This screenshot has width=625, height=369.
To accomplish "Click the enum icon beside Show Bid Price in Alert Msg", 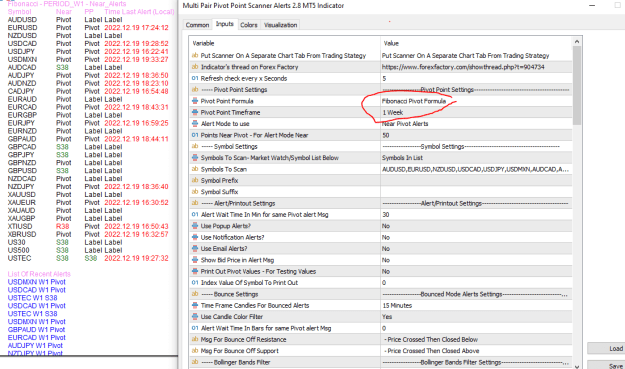I will (x=195, y=260).
